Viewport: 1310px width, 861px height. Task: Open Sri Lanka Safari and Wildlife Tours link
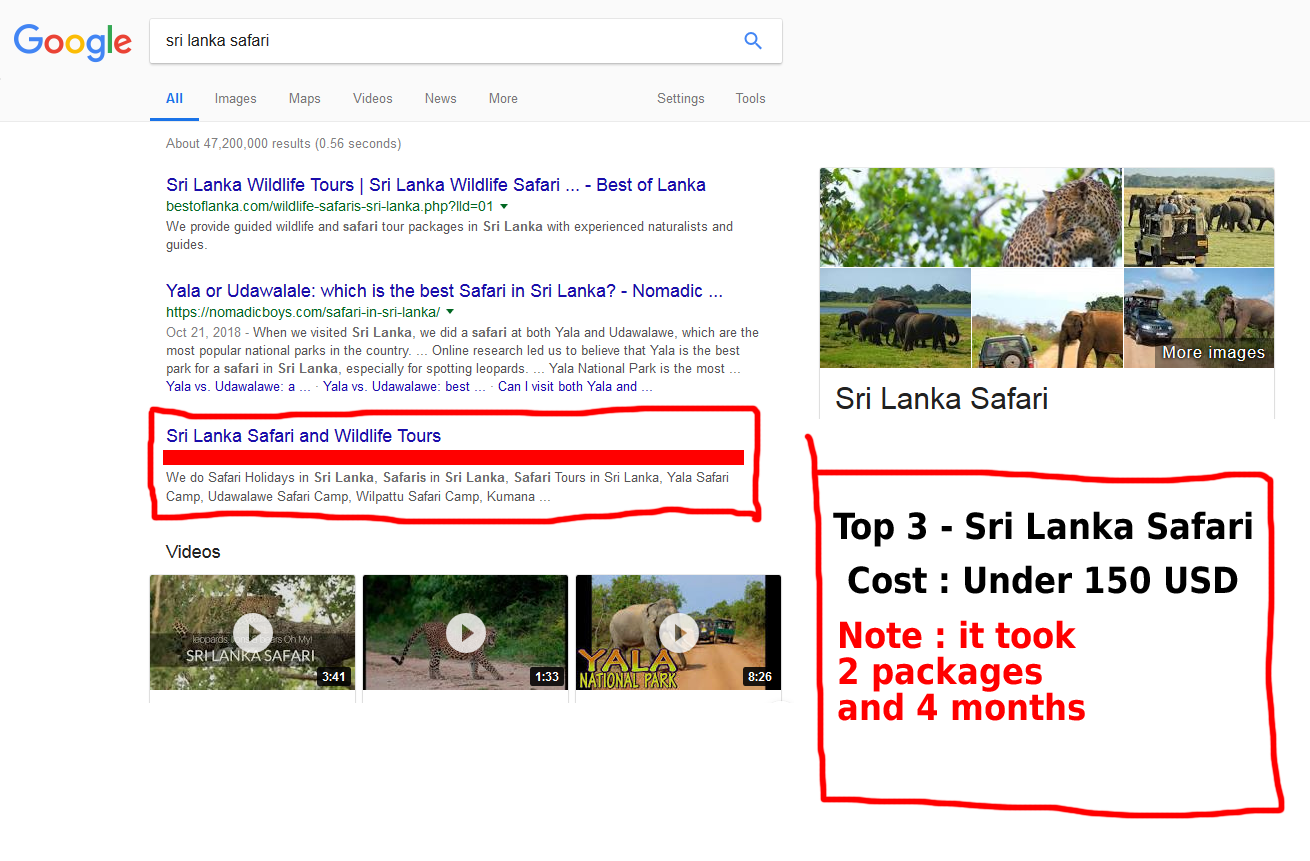303,436
